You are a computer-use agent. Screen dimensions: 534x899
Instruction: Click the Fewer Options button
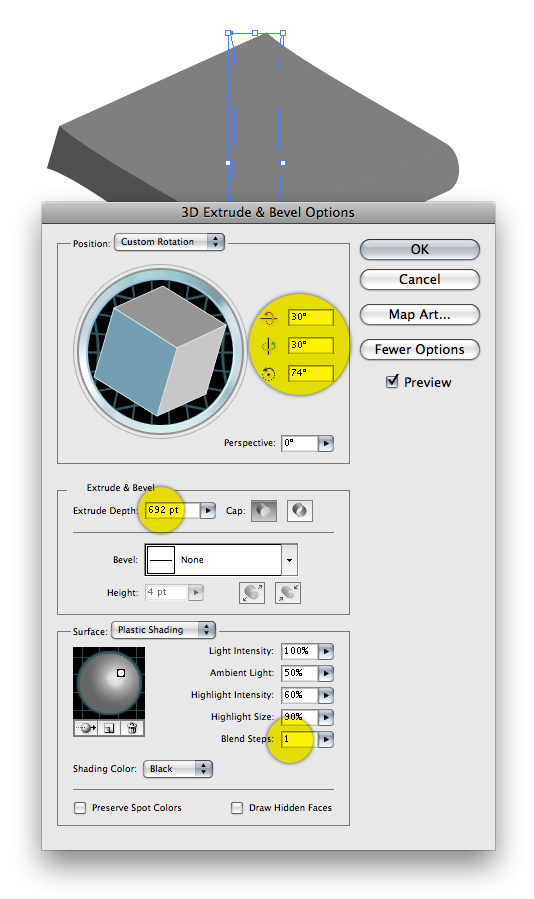click(419, 350)
